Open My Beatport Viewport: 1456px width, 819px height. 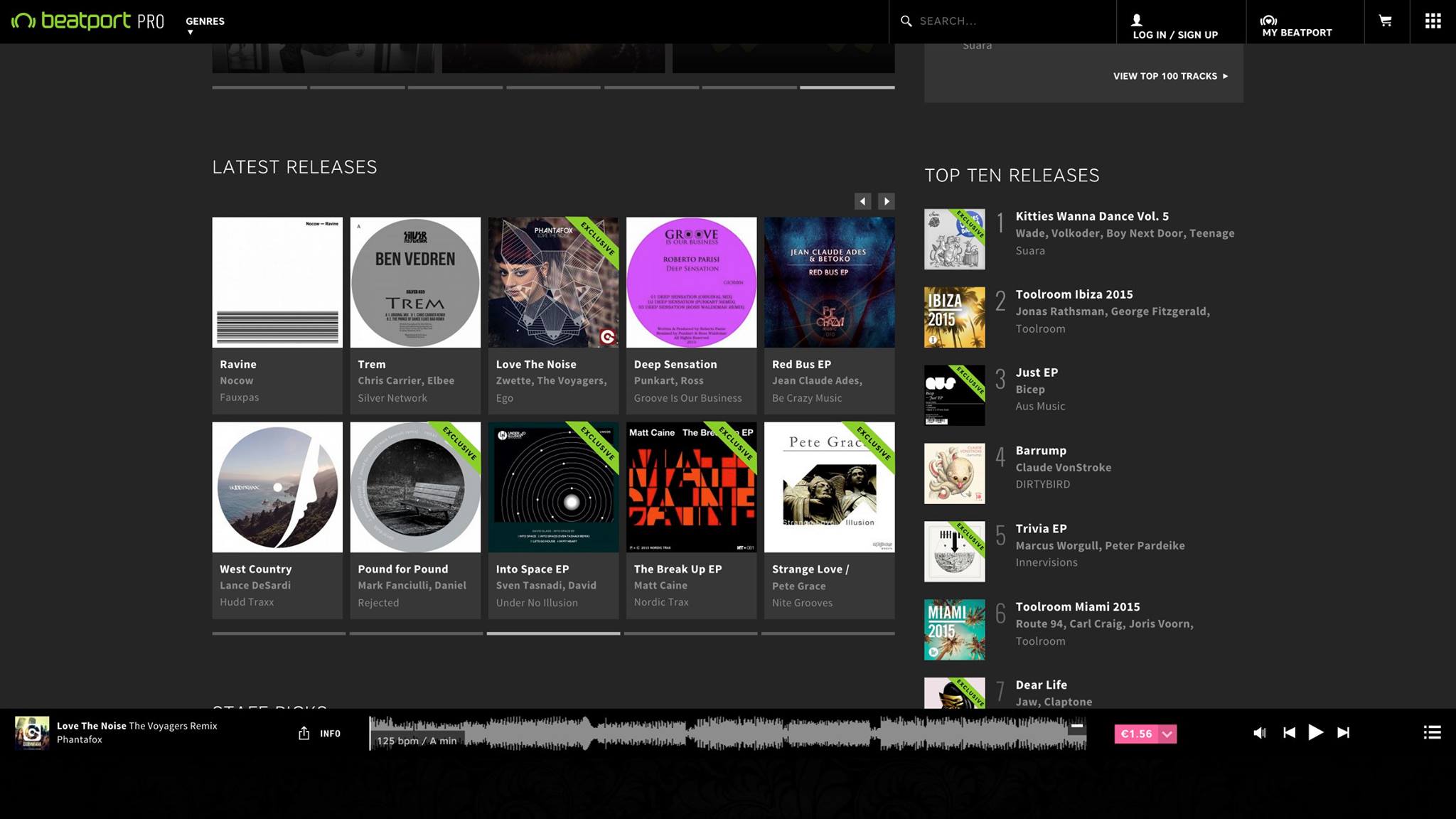1297,26
